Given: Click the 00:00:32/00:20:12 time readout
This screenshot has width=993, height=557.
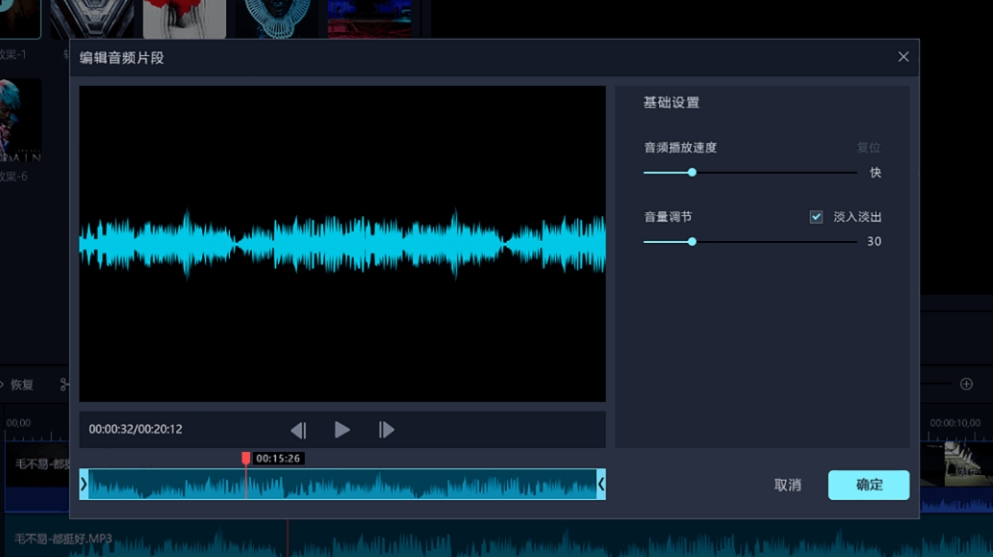Looking at the screenshot, I should coord(136,429).
